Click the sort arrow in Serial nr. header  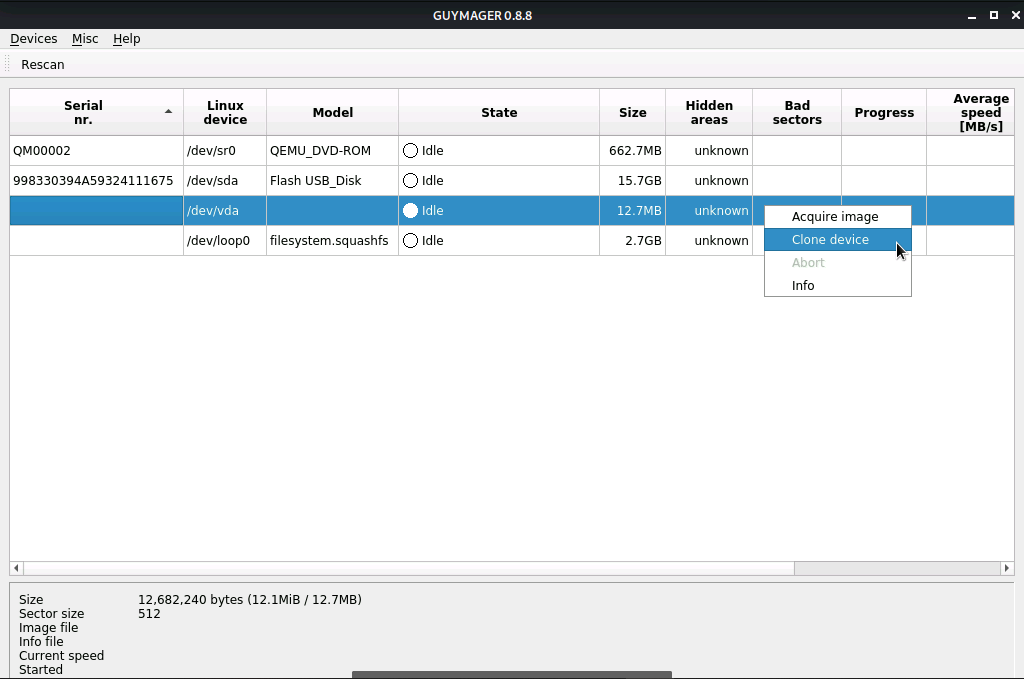168,112
